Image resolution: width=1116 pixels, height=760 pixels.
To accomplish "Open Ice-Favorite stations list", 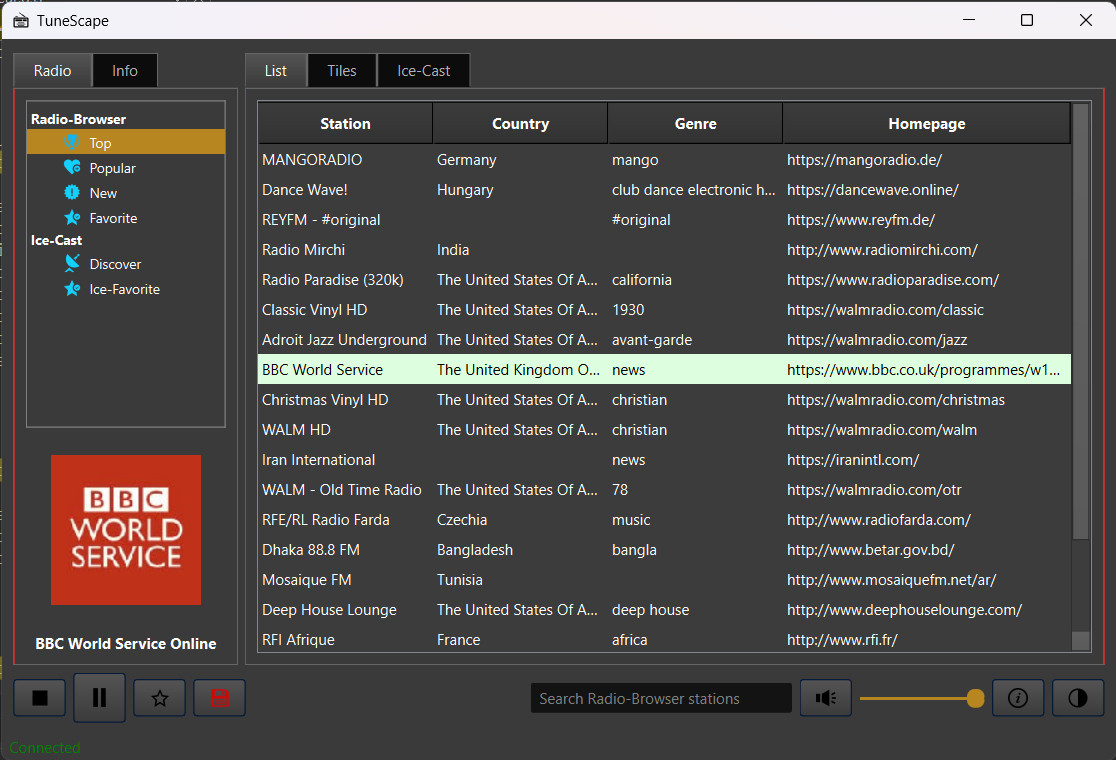I will [x=124, y=289].
